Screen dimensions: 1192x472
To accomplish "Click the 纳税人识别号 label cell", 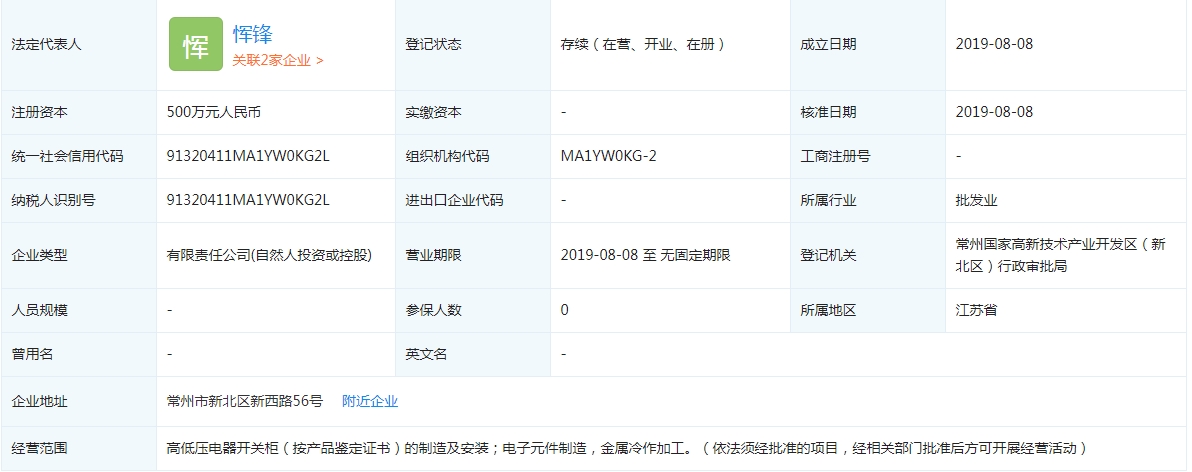I will point(53,200).
